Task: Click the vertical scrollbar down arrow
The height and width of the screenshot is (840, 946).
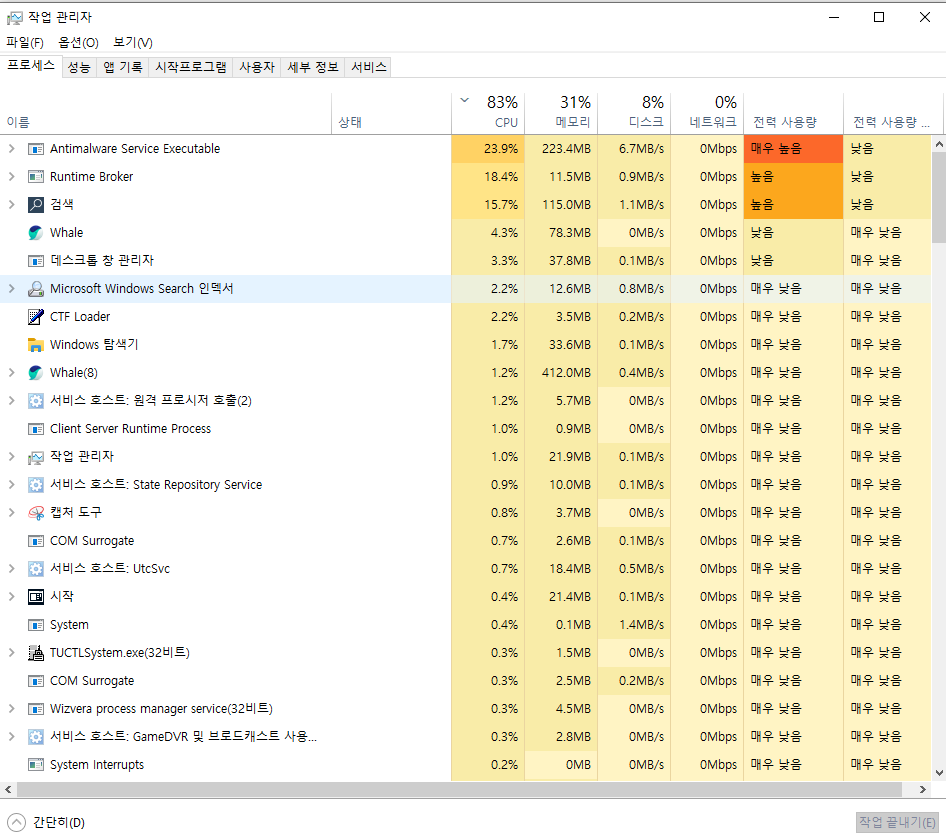Action: (939, 773)
